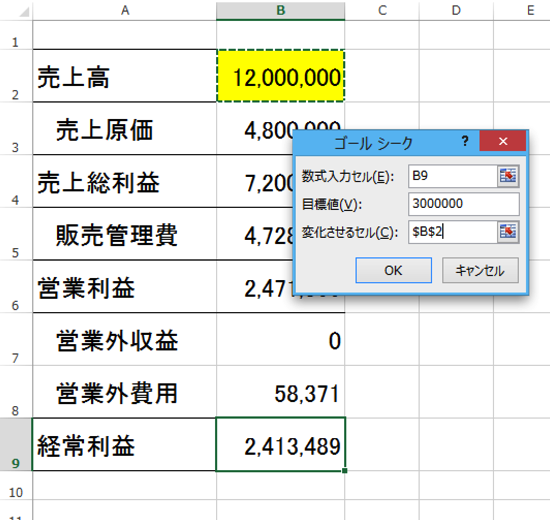Click the 売上原価 label cell

click(125, 129)
